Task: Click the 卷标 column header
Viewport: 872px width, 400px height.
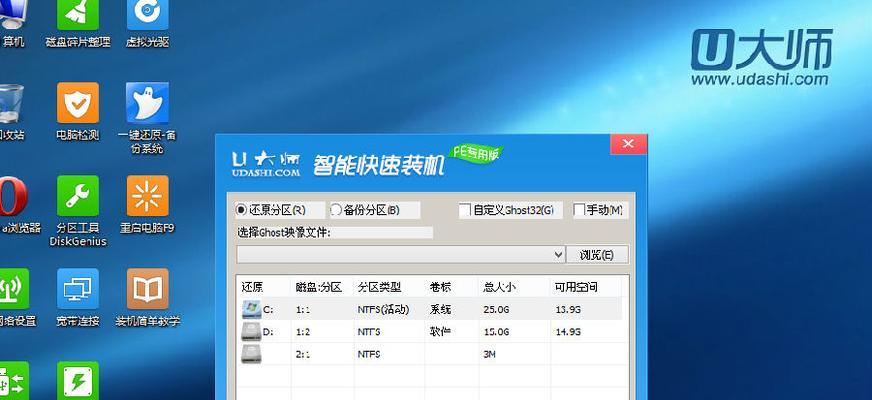Action: tap(440, 287)
